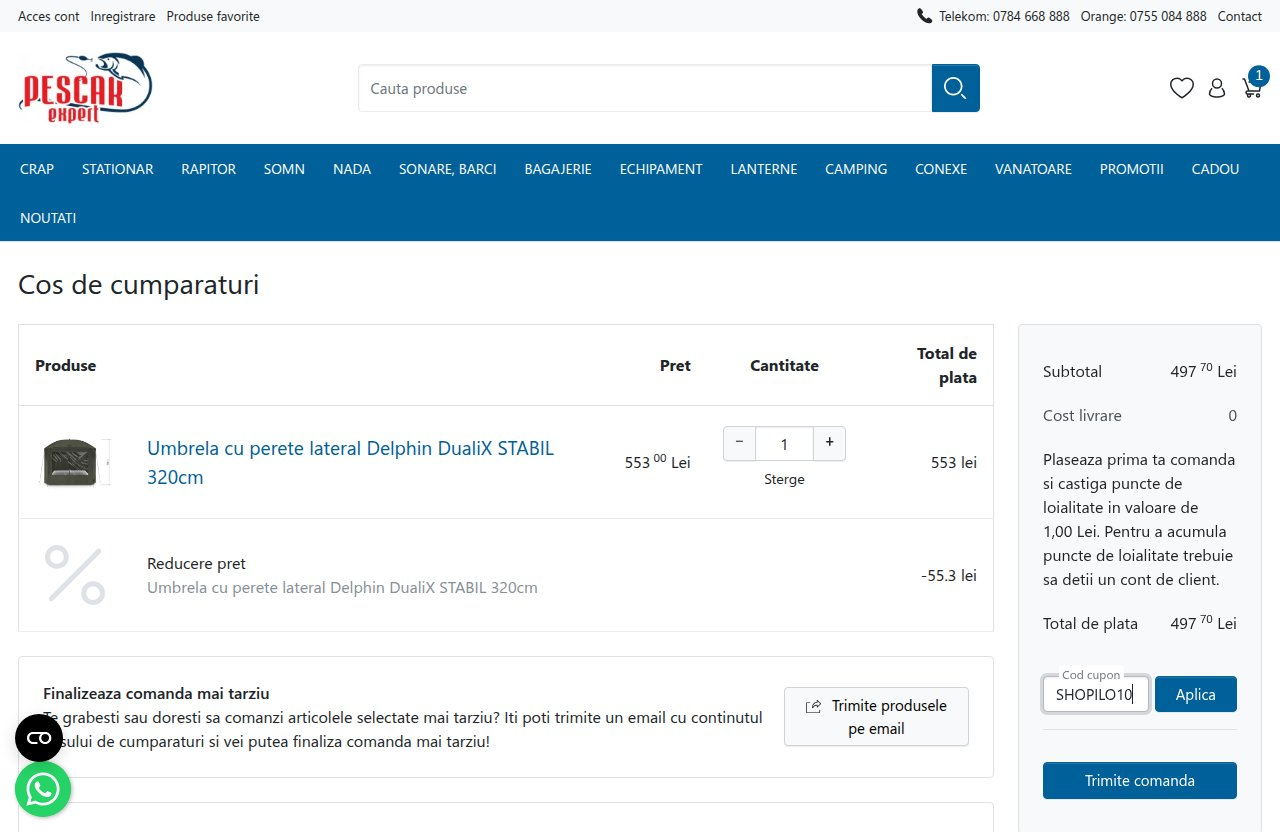
Task: Open the CRAP category menu
Action: click(x=37, y=169)
